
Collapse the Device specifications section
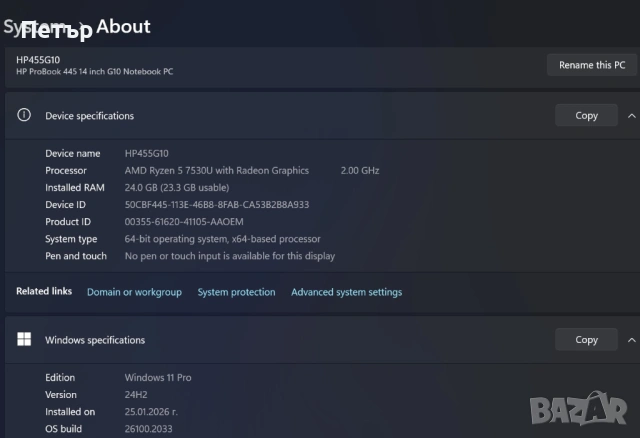tap(631, 116)
